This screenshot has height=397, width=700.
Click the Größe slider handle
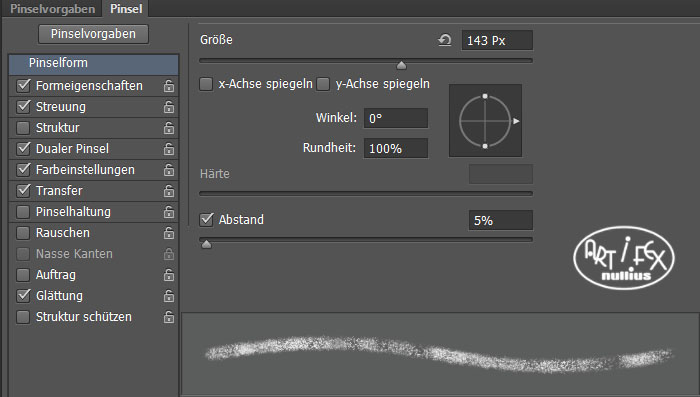pyautogui.click(x=401, y=66)
